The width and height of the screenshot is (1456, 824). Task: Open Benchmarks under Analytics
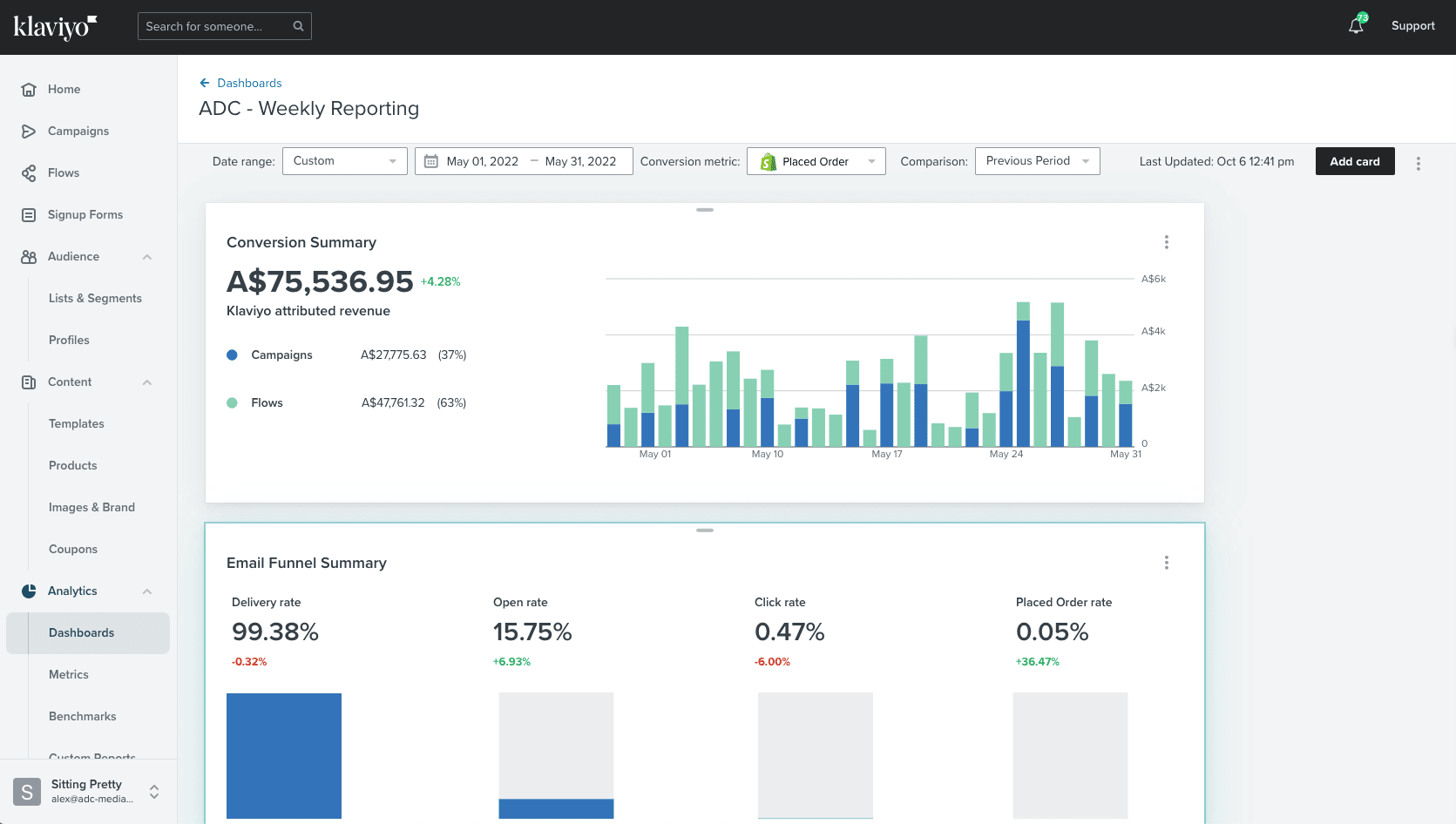(83, 717)
